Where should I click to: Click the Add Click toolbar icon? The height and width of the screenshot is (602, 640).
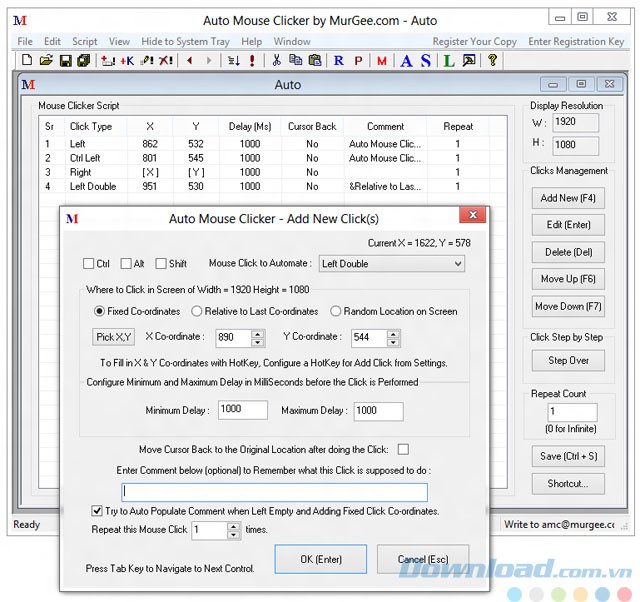click(108, 61)
